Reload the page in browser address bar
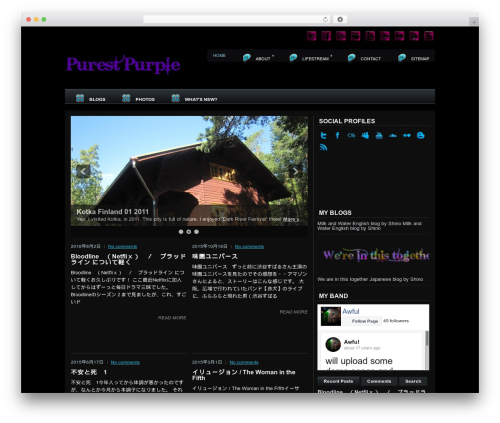Viewport: 500px width, 423px height. [x=325, y=19]
